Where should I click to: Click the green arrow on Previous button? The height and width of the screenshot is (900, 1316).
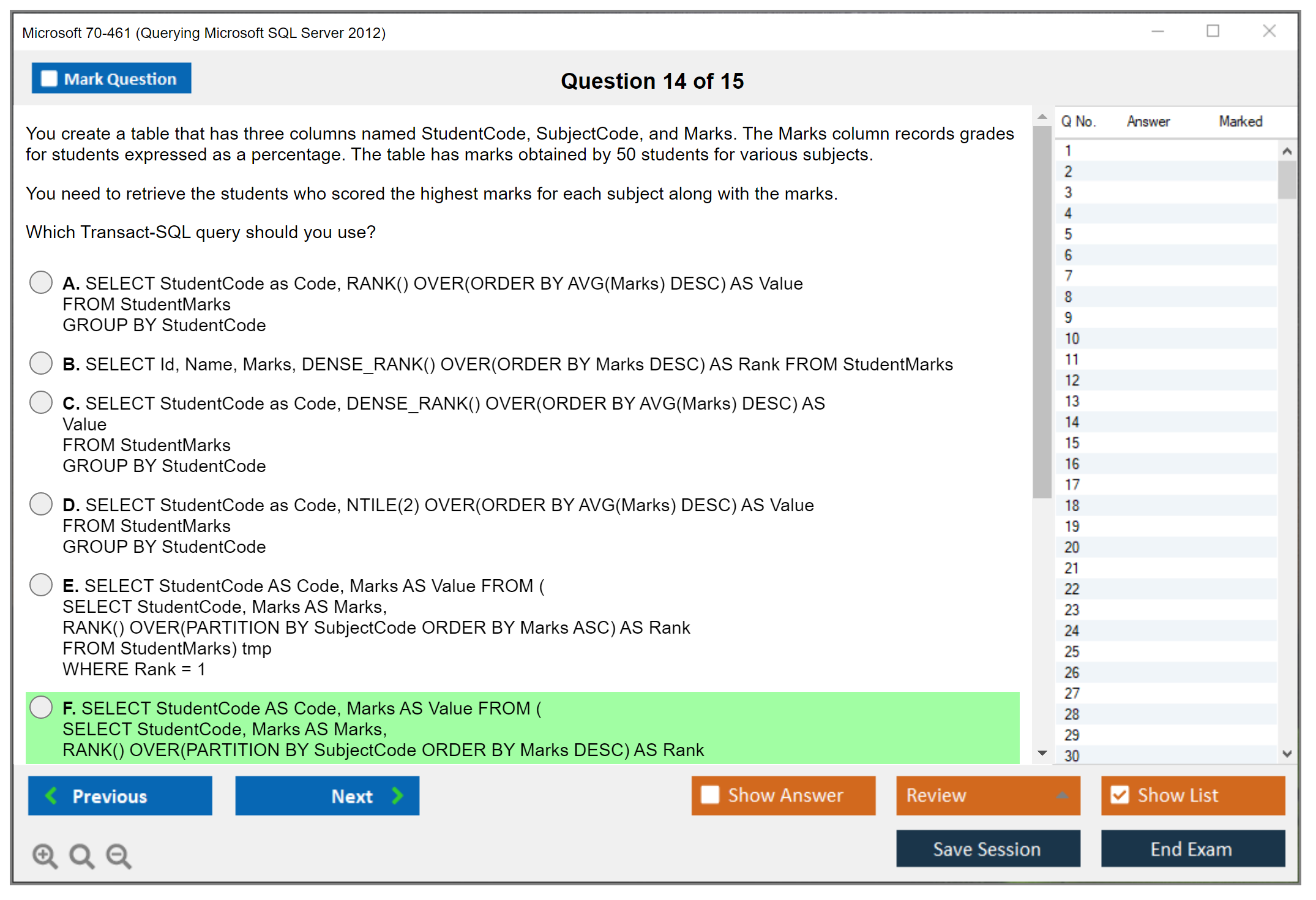click(51, 795)
